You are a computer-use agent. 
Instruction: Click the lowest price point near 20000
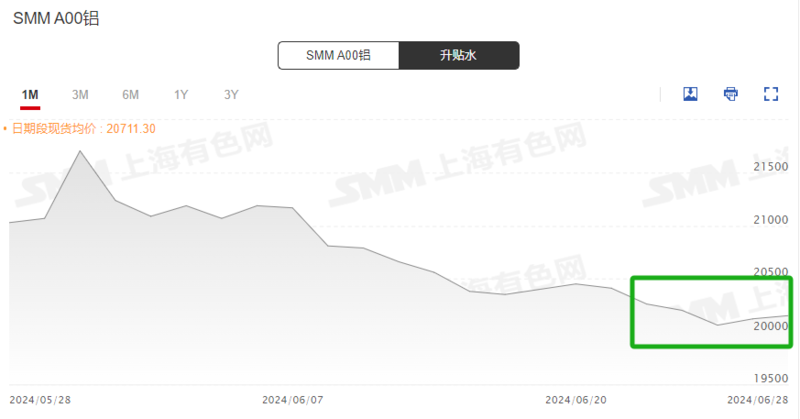717,325
